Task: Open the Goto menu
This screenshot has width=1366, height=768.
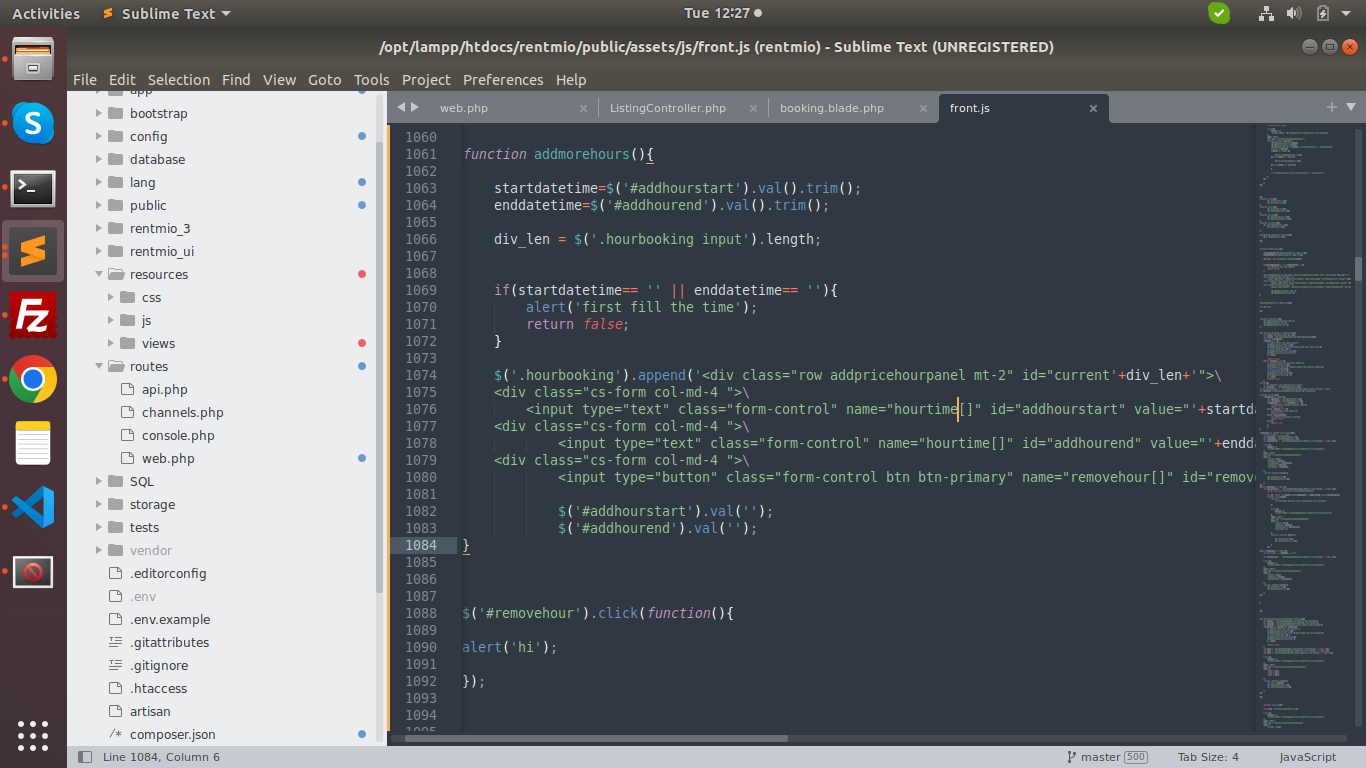Action: pos(325,80)
